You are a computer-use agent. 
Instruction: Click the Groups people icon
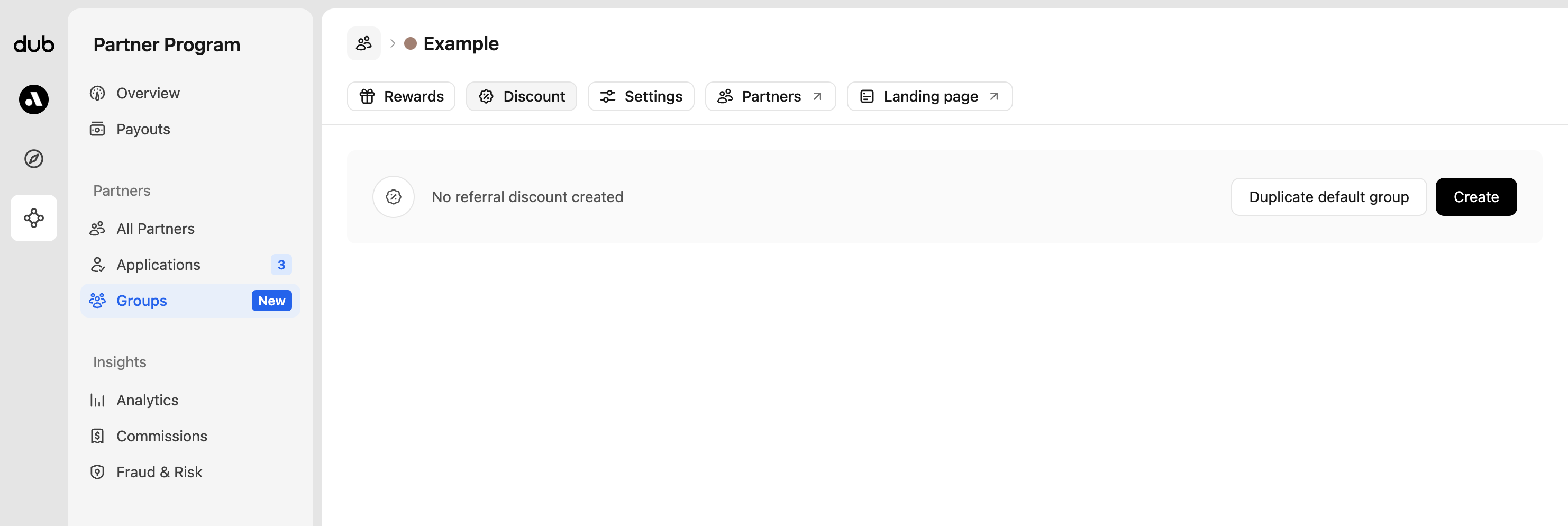(97, 301)
